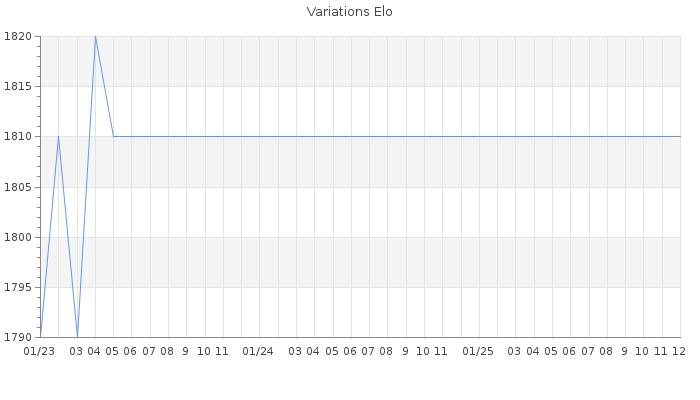Click the dip to 1790 between peaks
Image resolution: width=700 pixels, height=400 pixels.
pyautogui.click(x=77, y=336)
